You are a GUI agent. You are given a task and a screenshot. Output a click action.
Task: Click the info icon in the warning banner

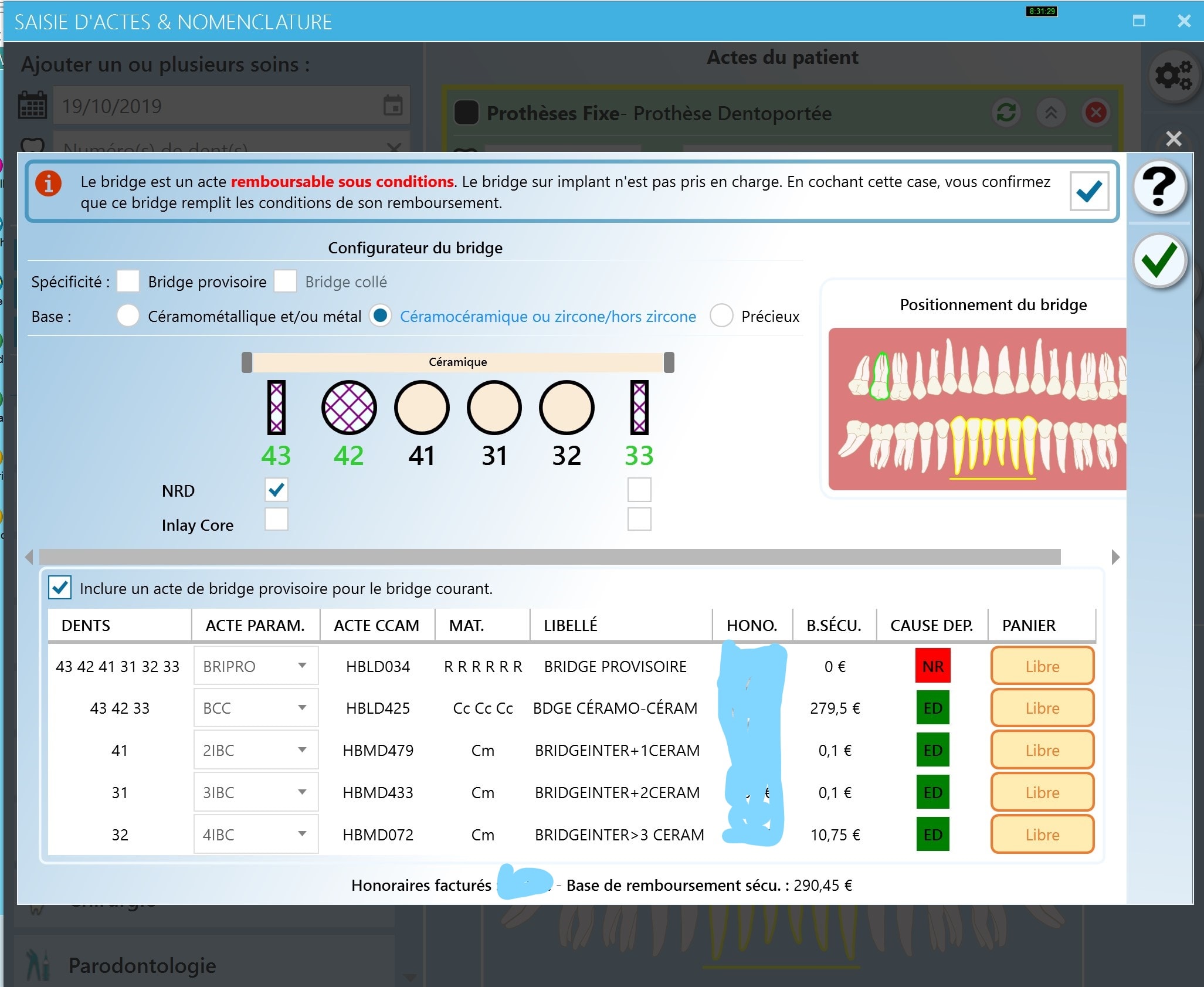49,184
